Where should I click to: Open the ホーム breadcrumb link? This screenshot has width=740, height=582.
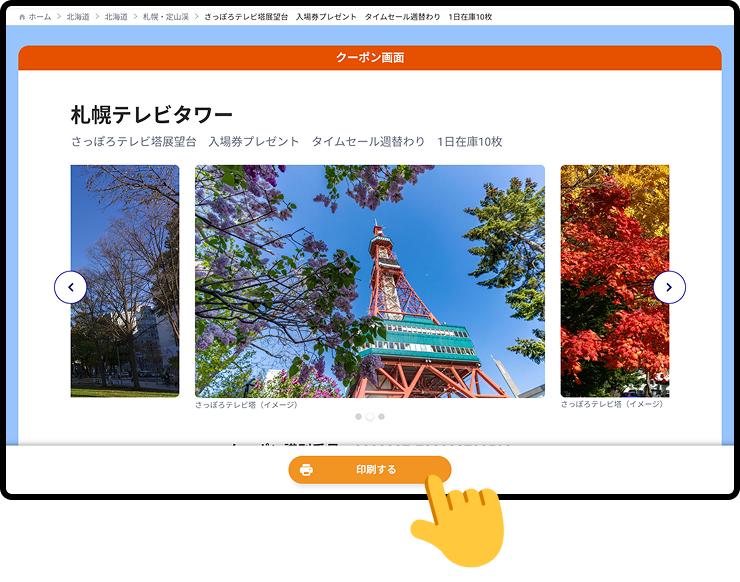[x=40, y=17]
